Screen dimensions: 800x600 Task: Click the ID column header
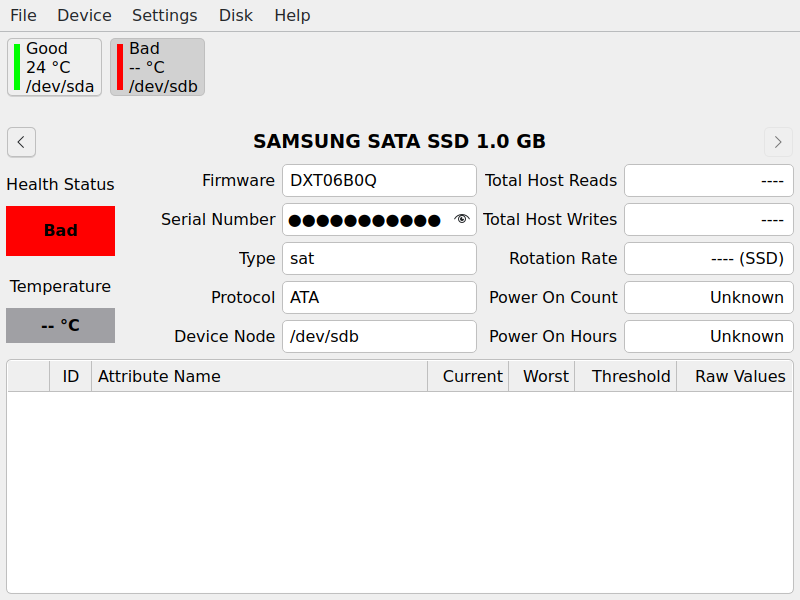click(x=70, y=377)
